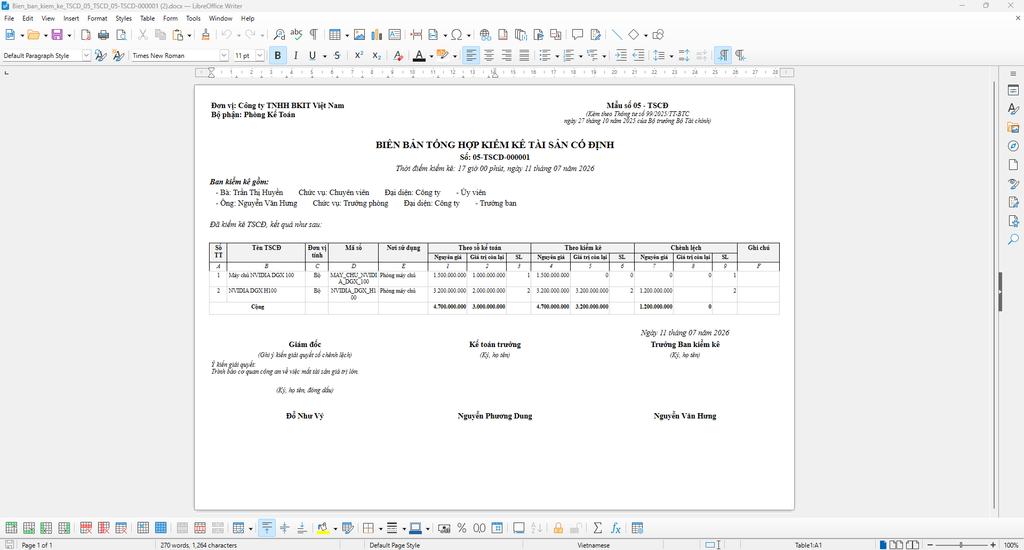The height and width of the screenshot is (550, 1024).
Task: Insert a page break
Action: coord(416,35)
